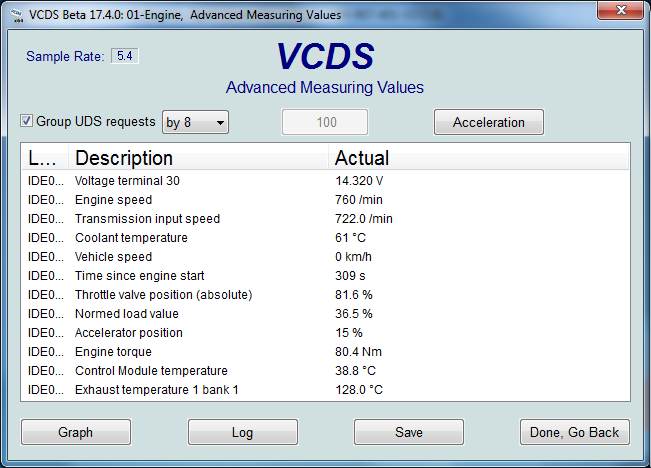Click the L... column header
The image size is (651, 468).
tap(45, 158)
